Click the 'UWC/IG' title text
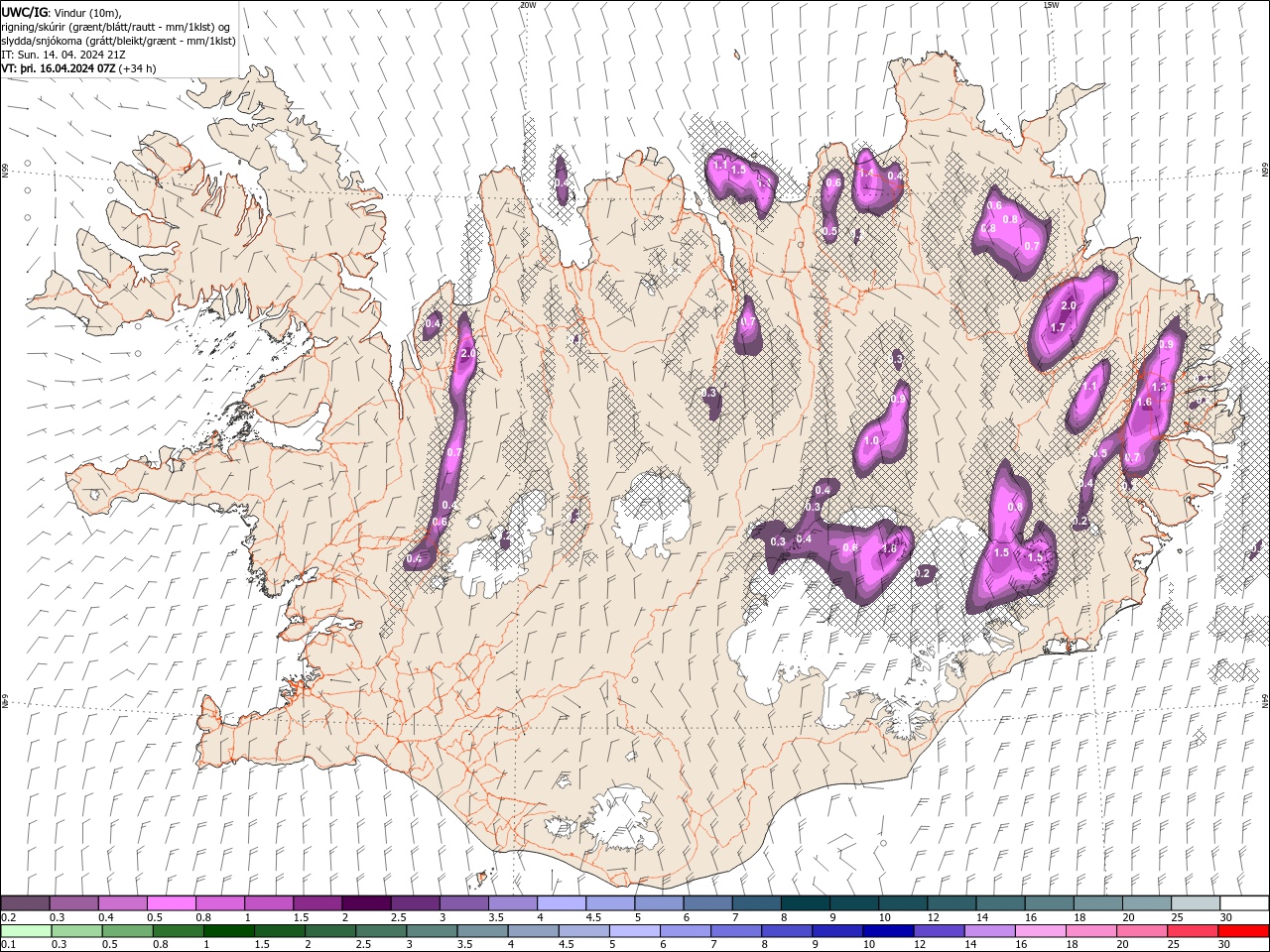The height and width of the screenshot is (952, 1270). (x=25, y=12)
